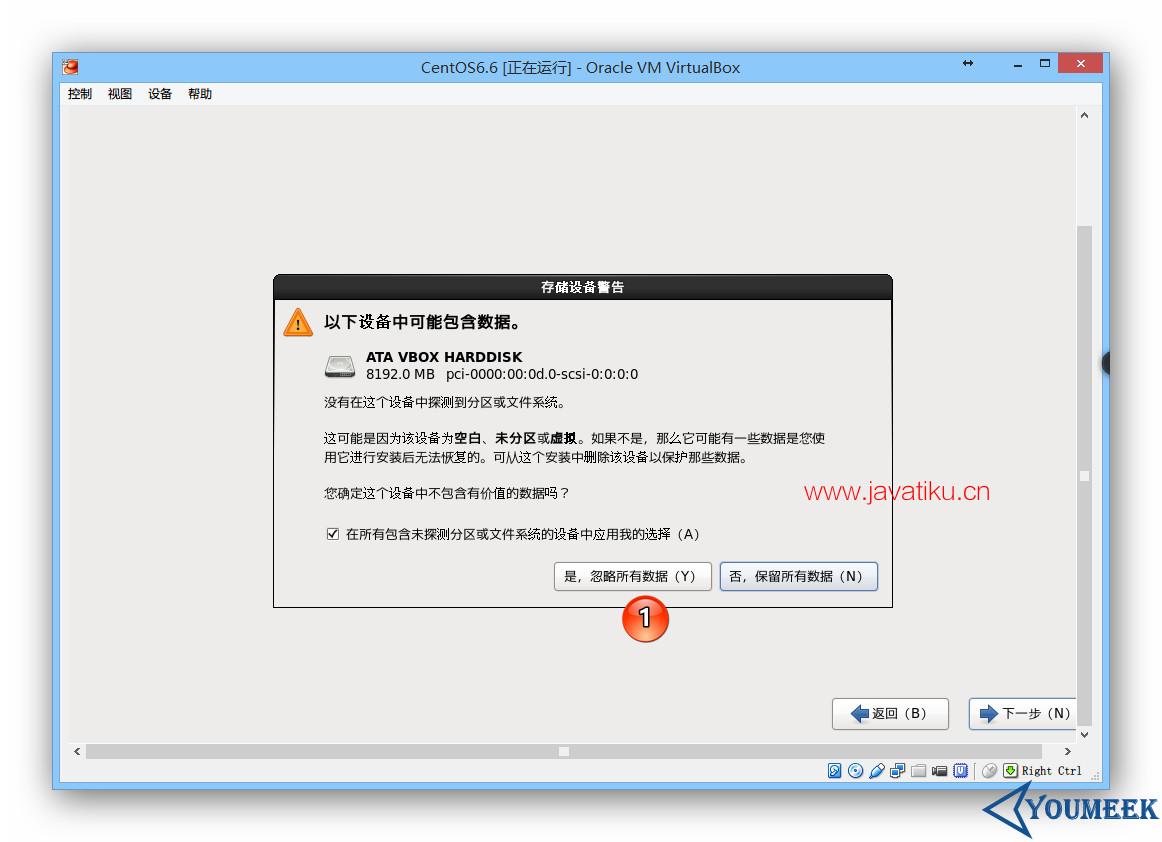Image resolution: width=1162 pixels, height=842 pixels.
Task: Click the shared folders status icon
Action: (x=918, y=771)
